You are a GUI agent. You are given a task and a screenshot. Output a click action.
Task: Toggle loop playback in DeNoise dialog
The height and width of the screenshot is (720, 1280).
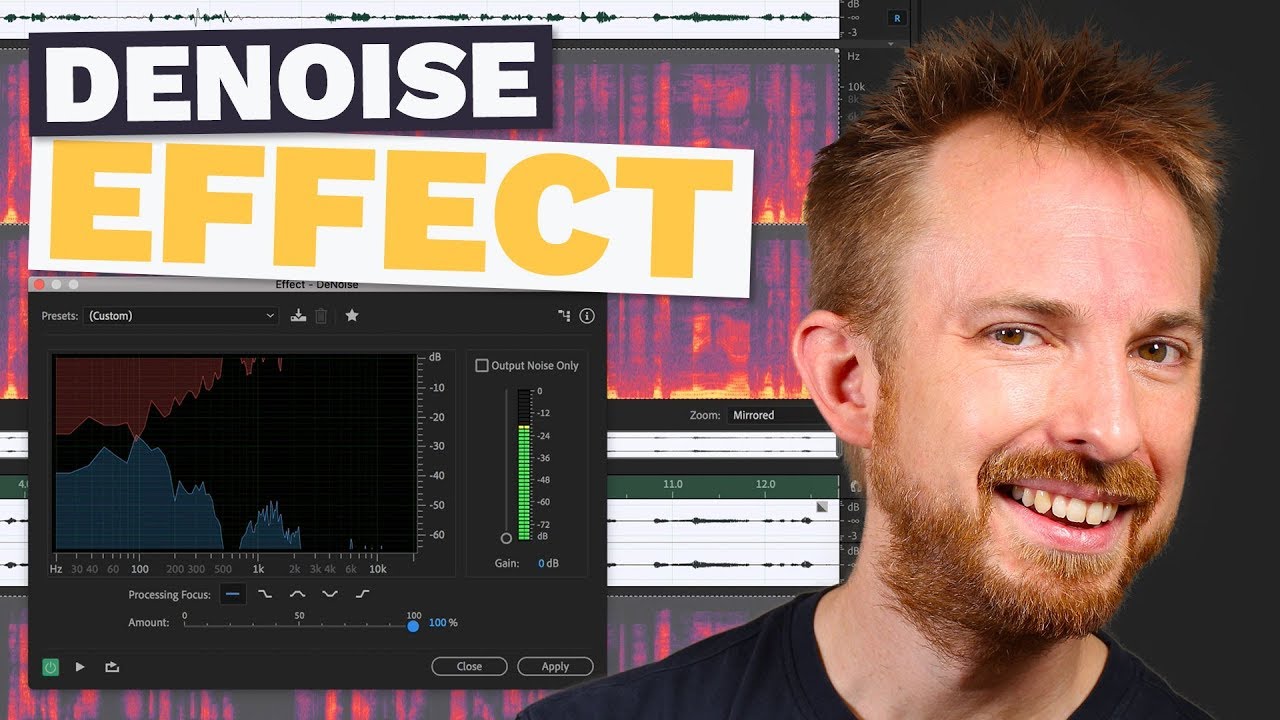coord(112,667)
